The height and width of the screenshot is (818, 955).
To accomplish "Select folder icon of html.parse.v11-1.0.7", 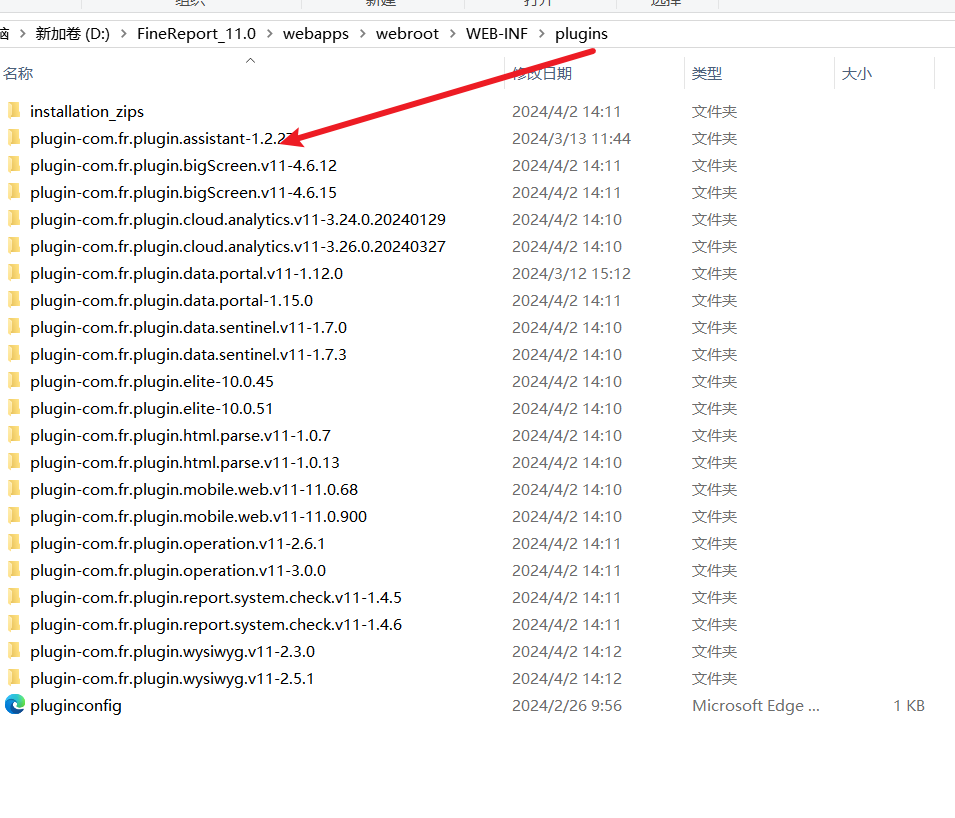I will pyautogui.click(x=14, y=435).
